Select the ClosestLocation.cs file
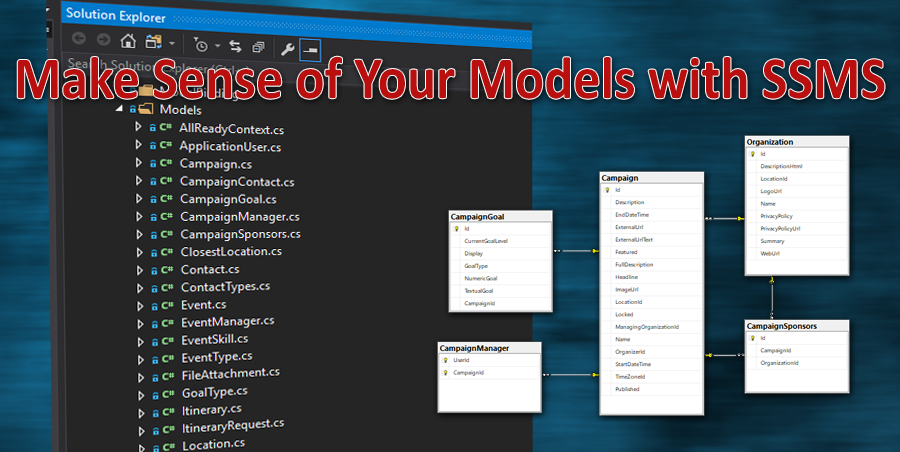900x452 pixels. (230, 252)
